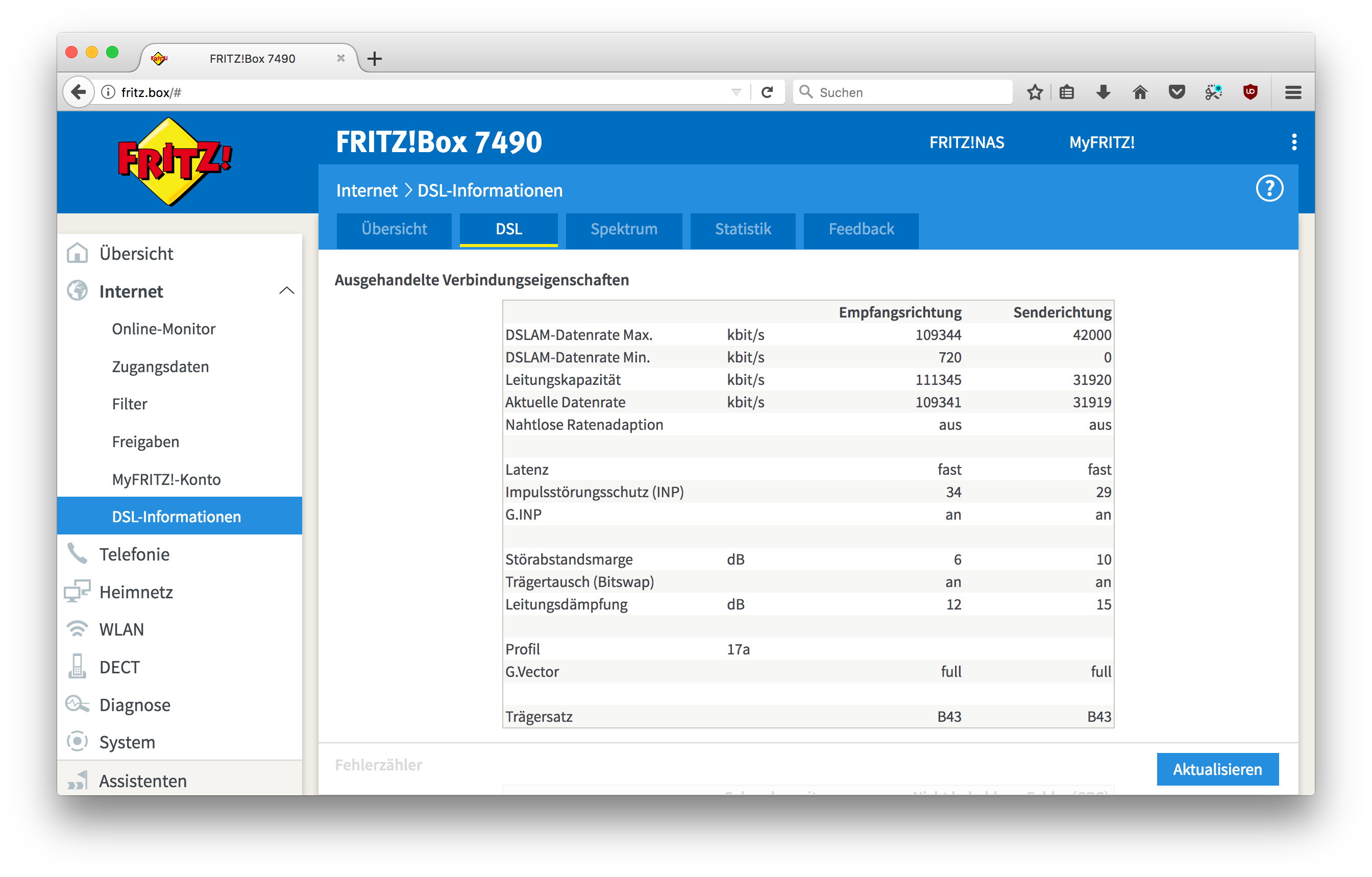Open the MyFRITZ! link in header
This screenshot has height=877, width=1372.
(x=1101, y=142)
